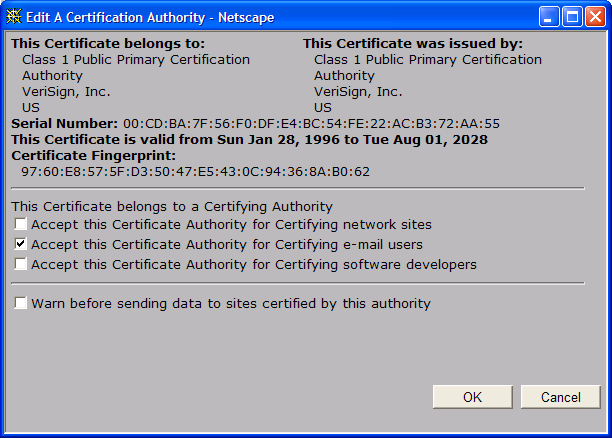Uncheck certifying e-mail users option
Image resolution: width=612 pixels, height=438 pixels.
pos(21,244)
